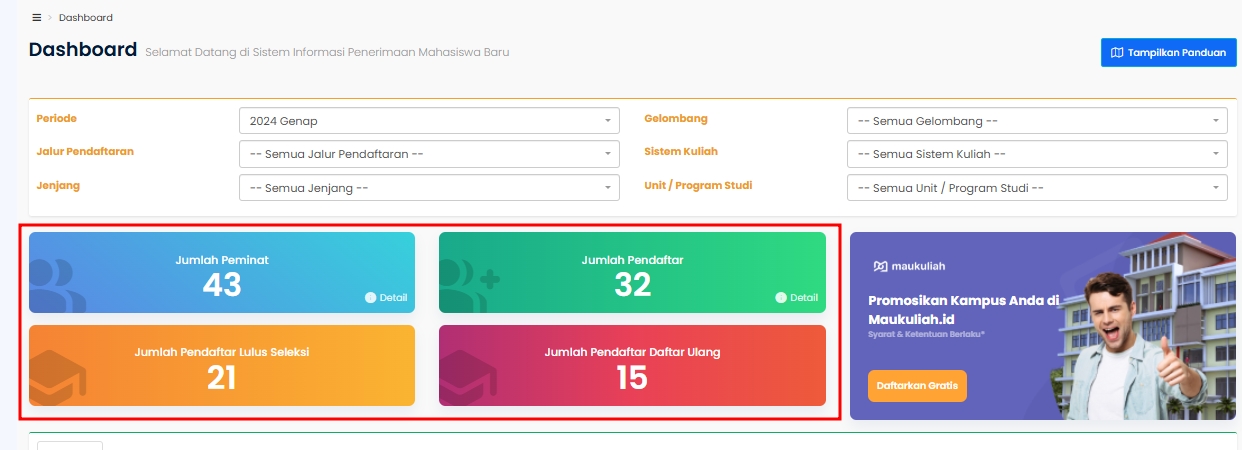The width and height of the screenshot is (1242, 450).
Task: Click the info icon on Jumlah Peminat card
Action: click(371, 298)
